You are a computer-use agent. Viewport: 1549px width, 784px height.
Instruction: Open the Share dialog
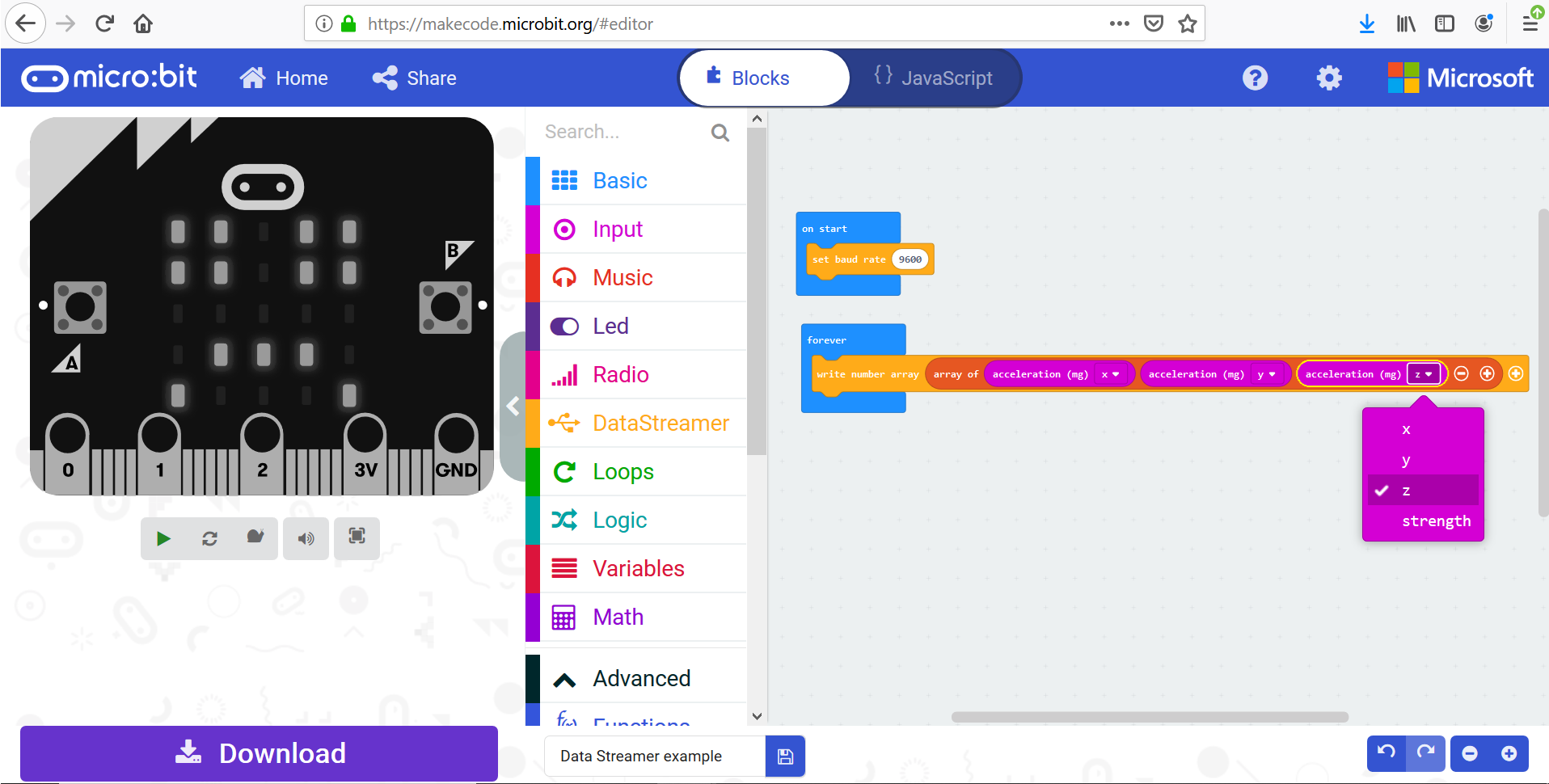413,78
